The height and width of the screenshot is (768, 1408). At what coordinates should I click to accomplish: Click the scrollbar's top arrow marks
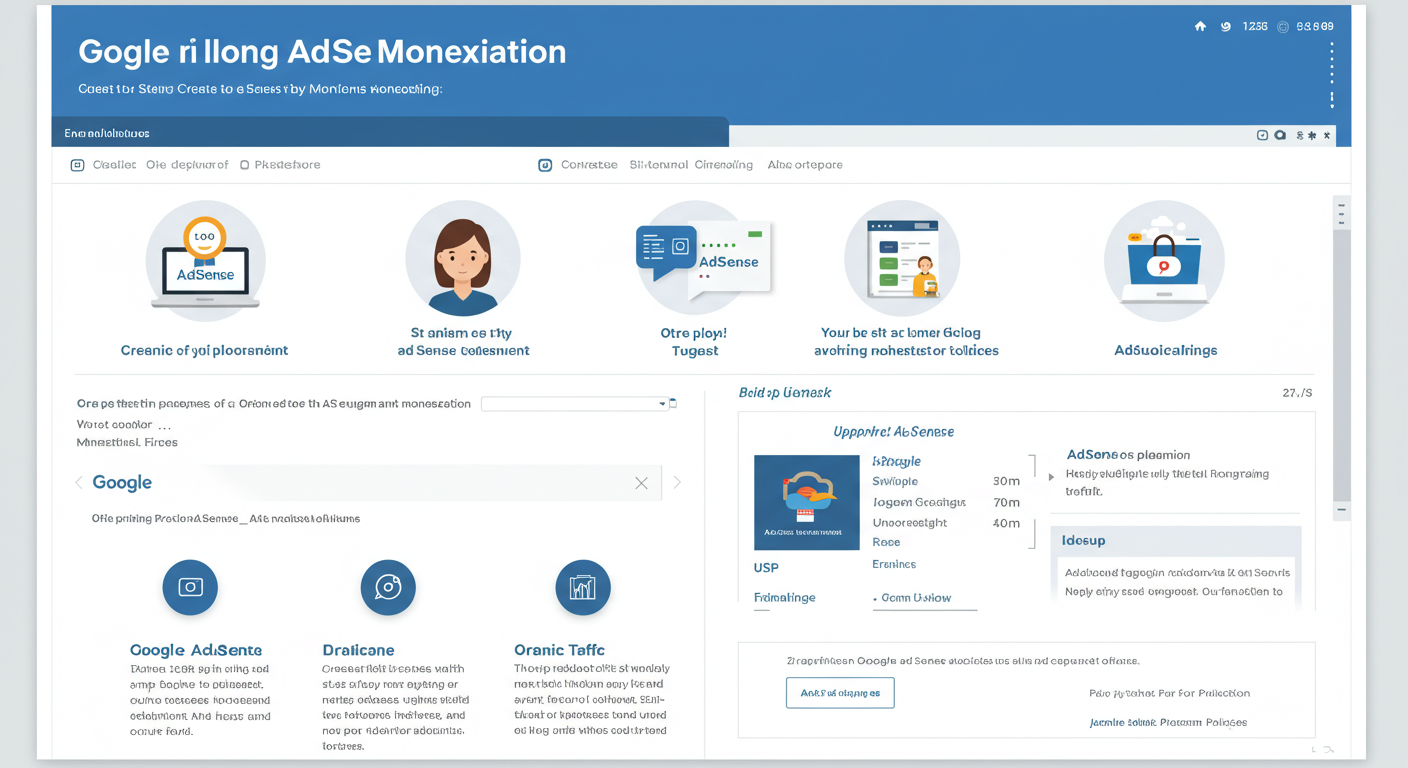[1342, 213]
